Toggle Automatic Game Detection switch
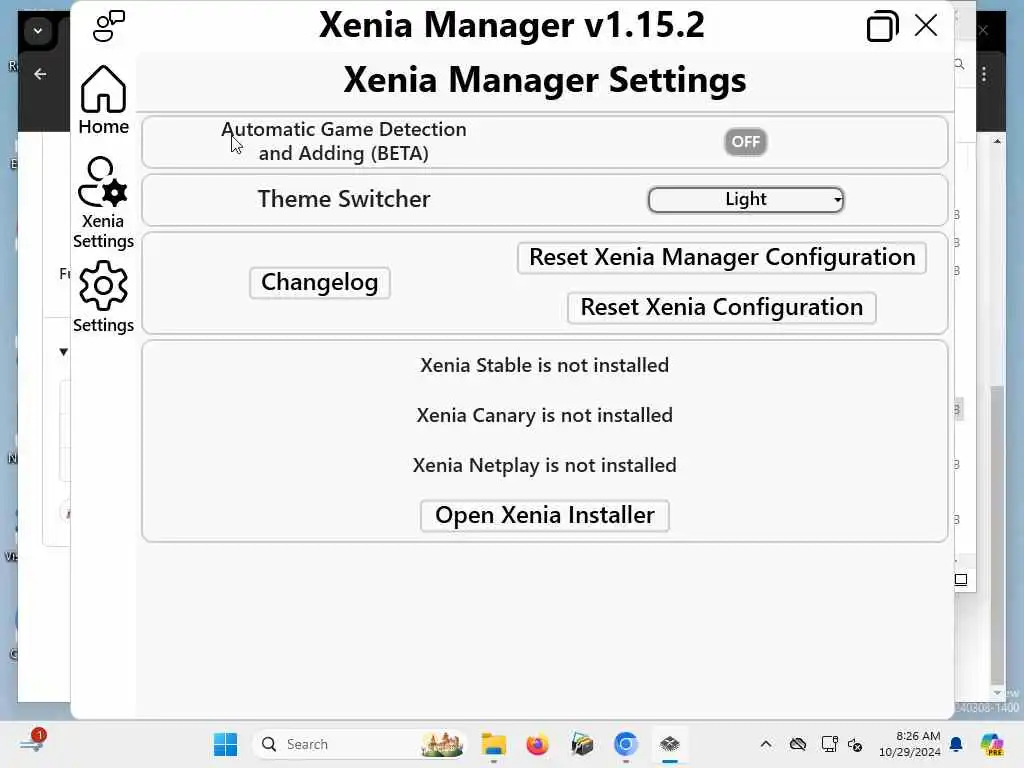 pyautogui.click(x=745, y=142)
